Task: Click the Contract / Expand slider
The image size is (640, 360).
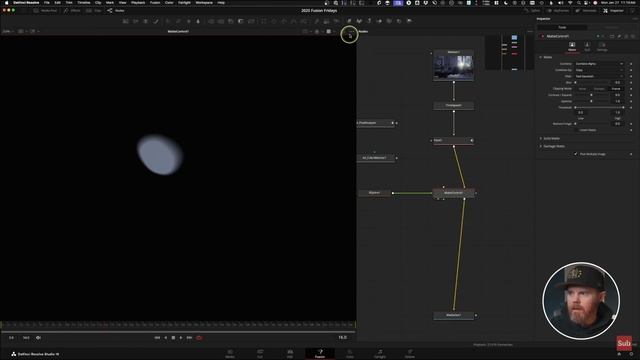Action: coord(592,95)
